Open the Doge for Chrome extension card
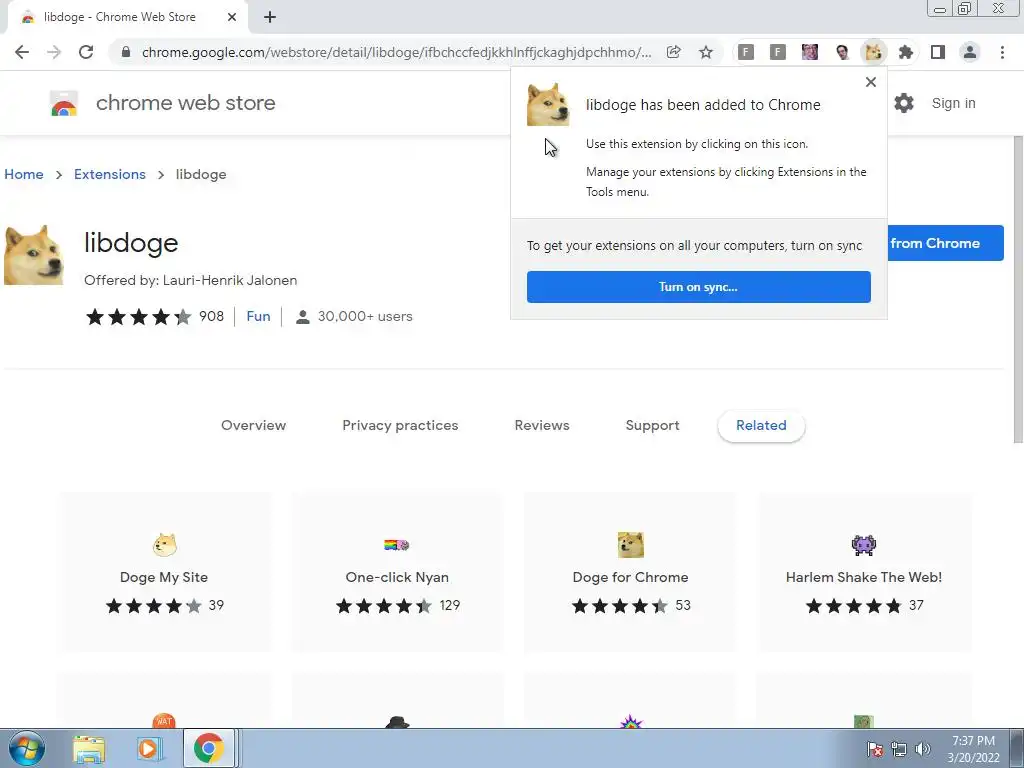Image resolution: width=1024 pixels, height=768 pixels. (630, 572)
